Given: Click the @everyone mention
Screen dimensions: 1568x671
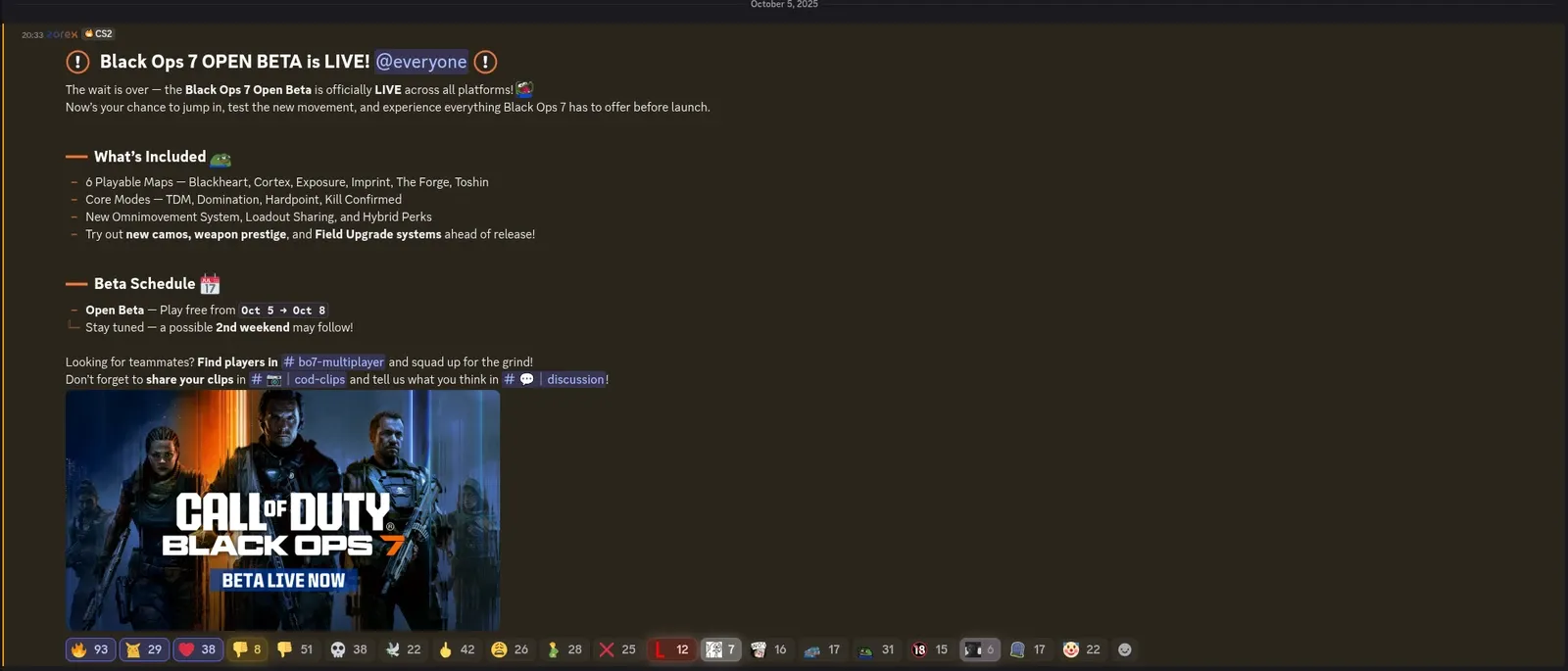Looking at the screenshot, I should (x=421, y=62).
